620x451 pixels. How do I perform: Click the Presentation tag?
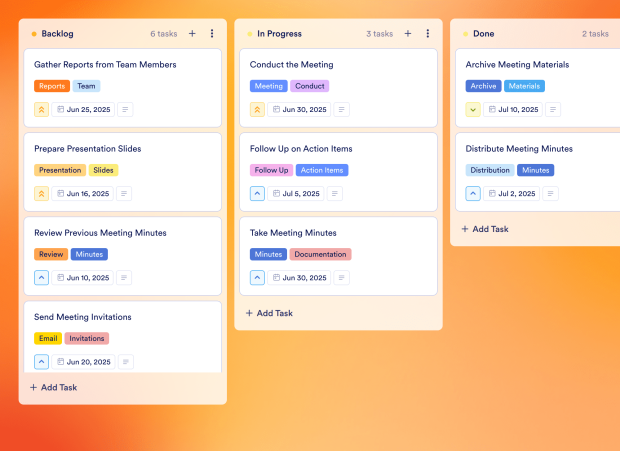(x=60, y=170)
